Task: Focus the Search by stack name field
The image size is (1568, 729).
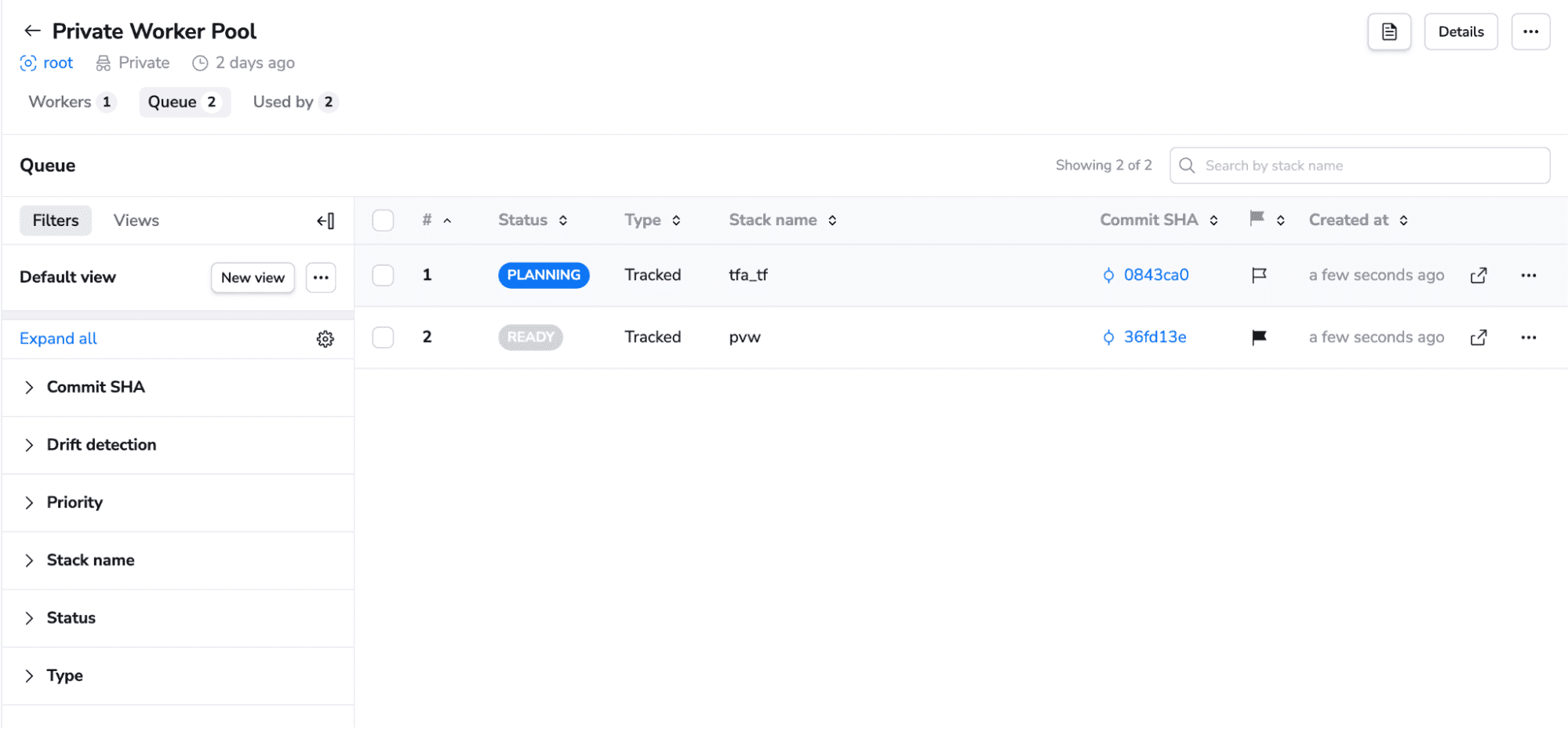Action: (x=1359, y=166)
